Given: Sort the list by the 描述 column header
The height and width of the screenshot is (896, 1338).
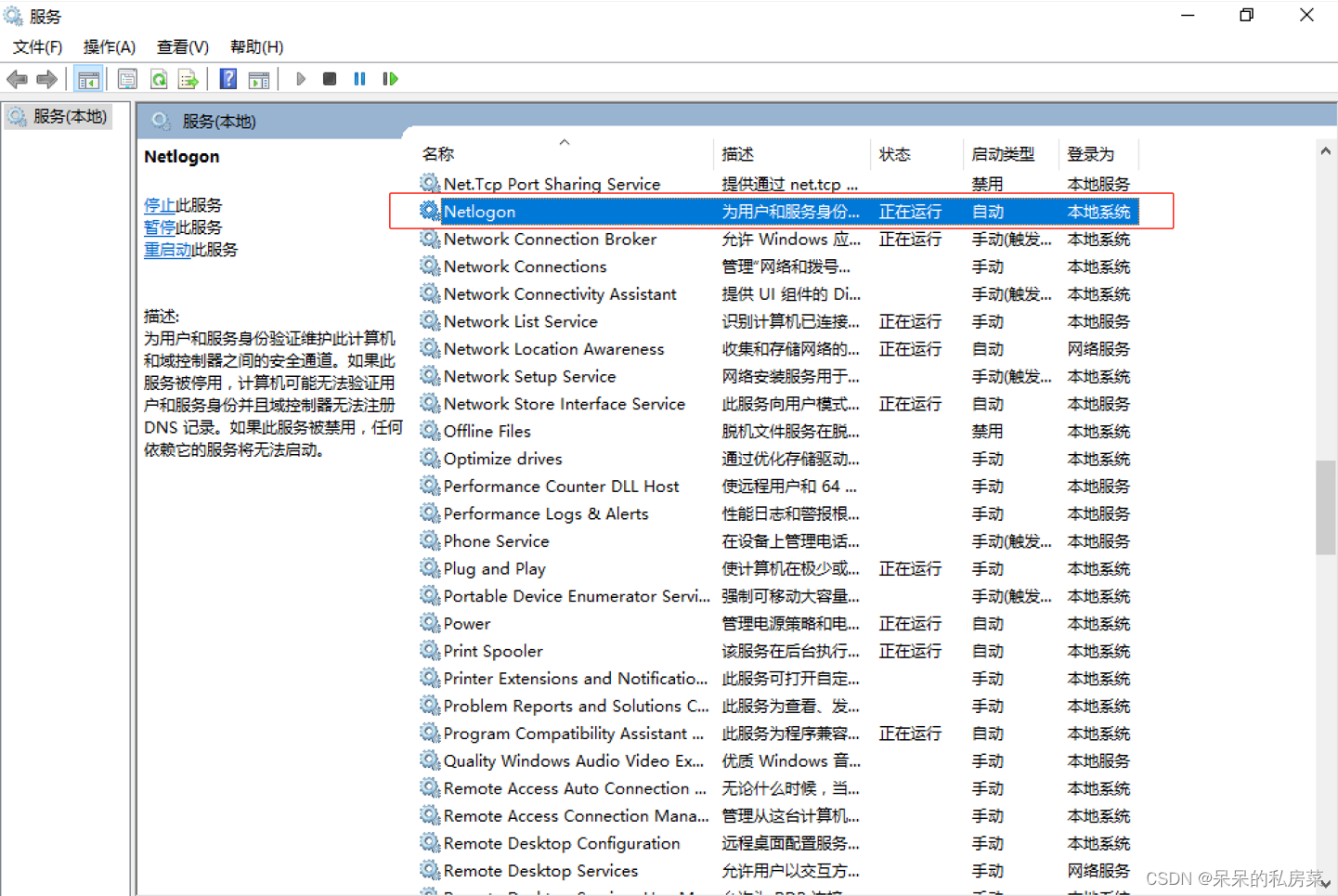Looking at the screenshot, I should (792, 154).
